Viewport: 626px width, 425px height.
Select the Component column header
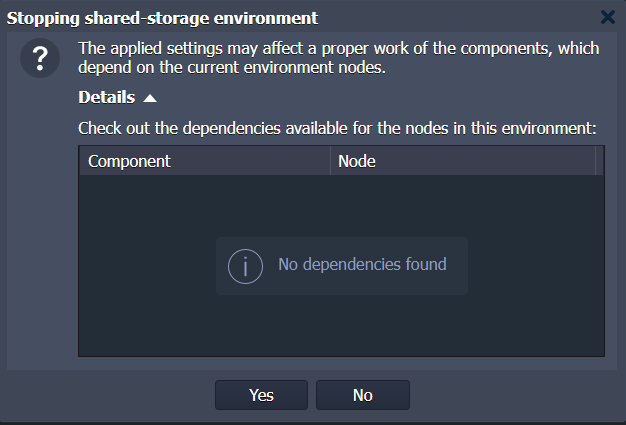[x=205, y=161]
